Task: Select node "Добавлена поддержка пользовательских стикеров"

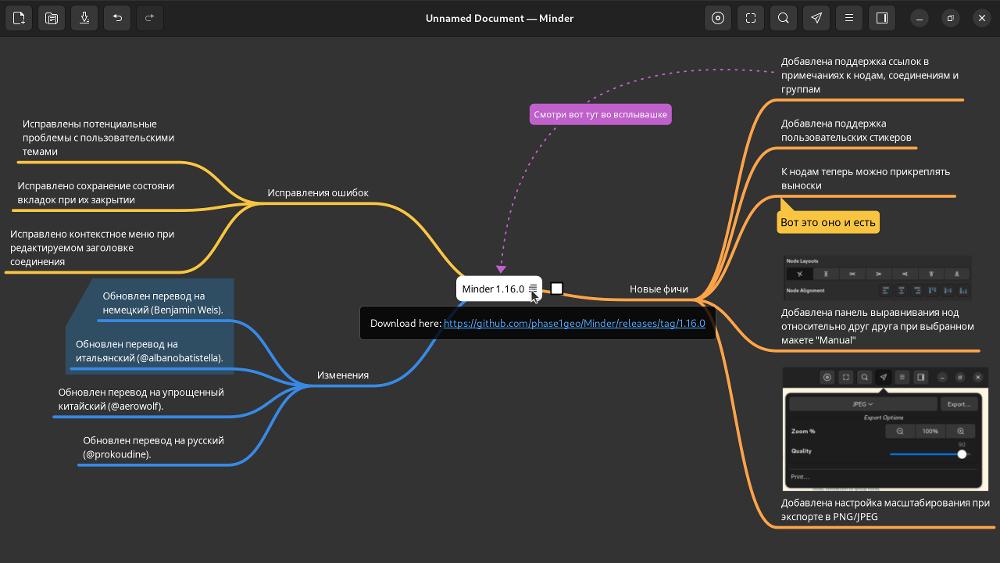Action: [x=846, y=130]
